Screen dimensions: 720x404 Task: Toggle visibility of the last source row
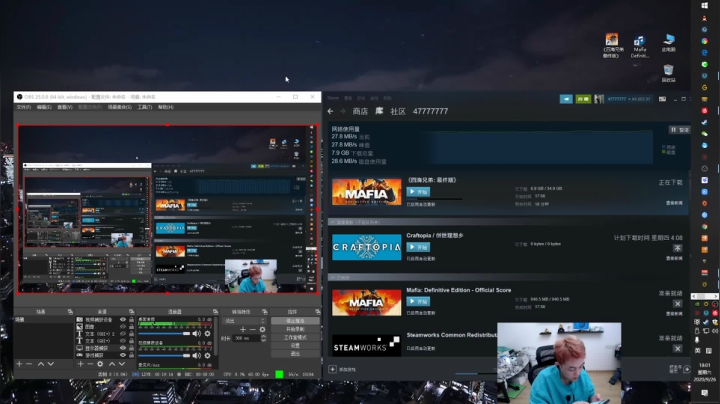coord(123,355)
